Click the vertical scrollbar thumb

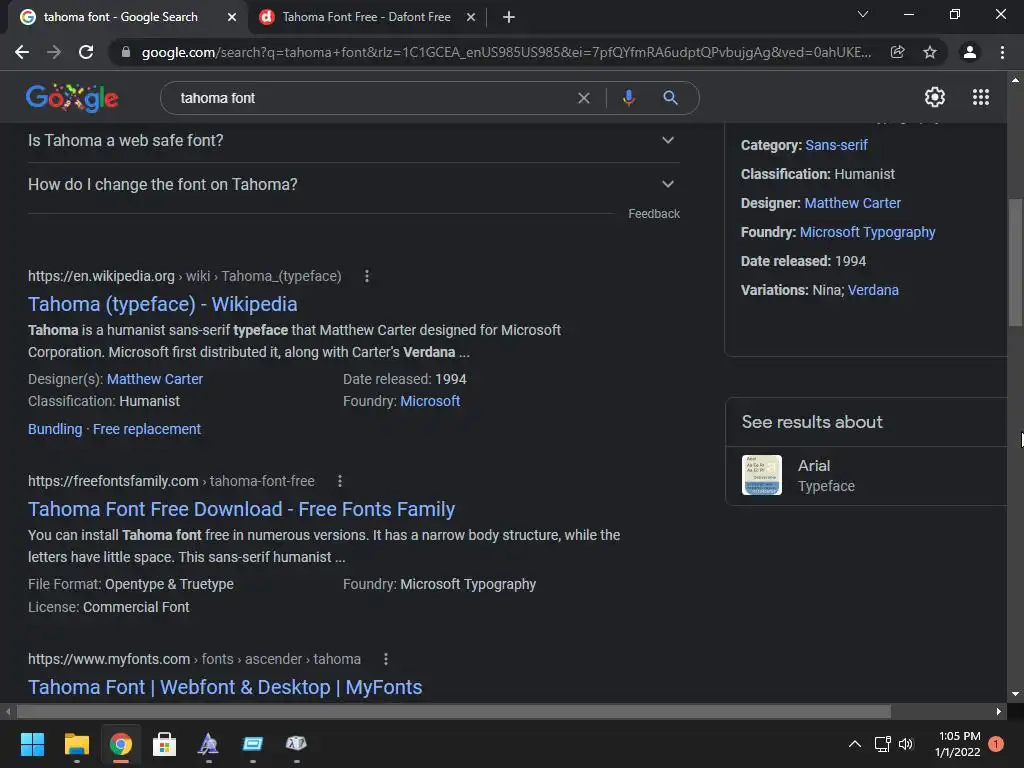click(x=1015, y=262)
